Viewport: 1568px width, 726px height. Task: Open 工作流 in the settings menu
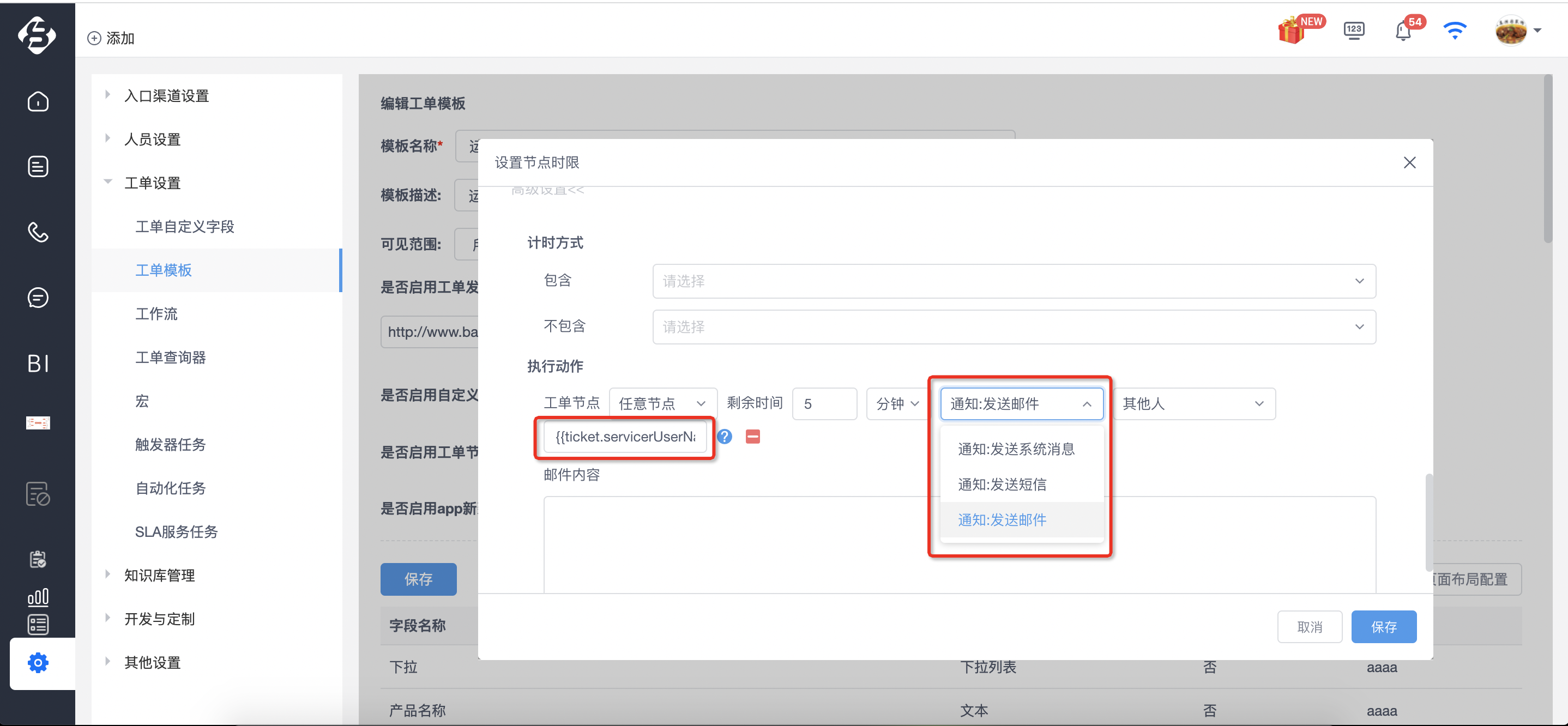[x=156, y=313]
